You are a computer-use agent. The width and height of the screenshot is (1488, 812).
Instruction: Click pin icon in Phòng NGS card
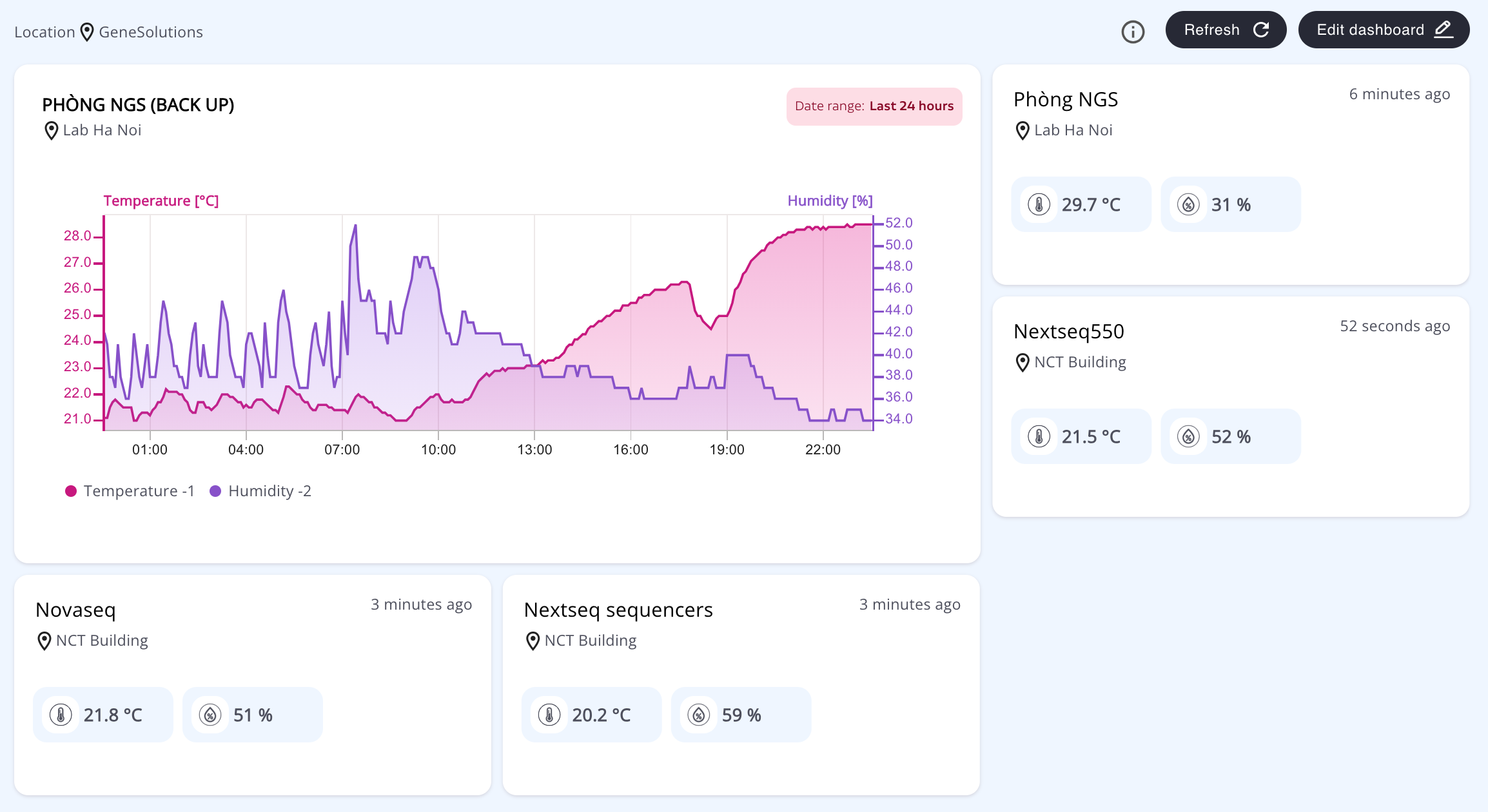coord(1023,131)
